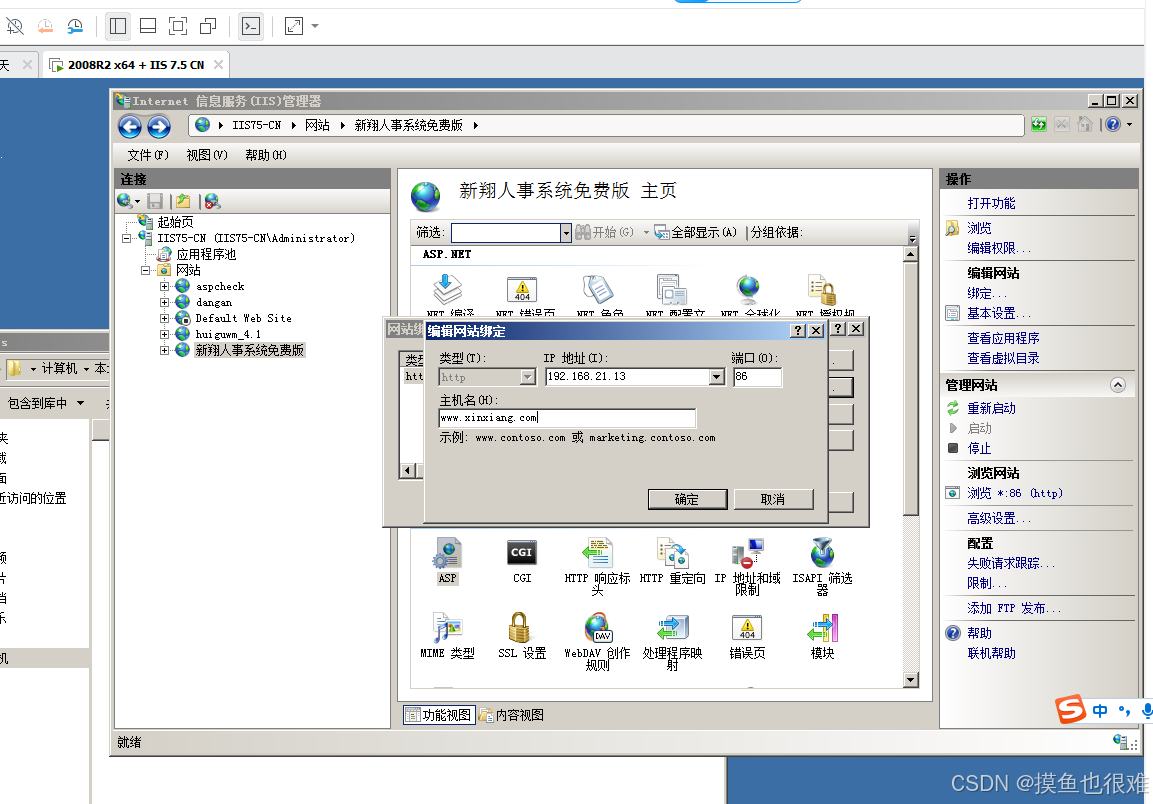This screenshot has height=804, width=1153.
Task: Select 应用程序池 in the tree
Action: [x=206, y=255]
